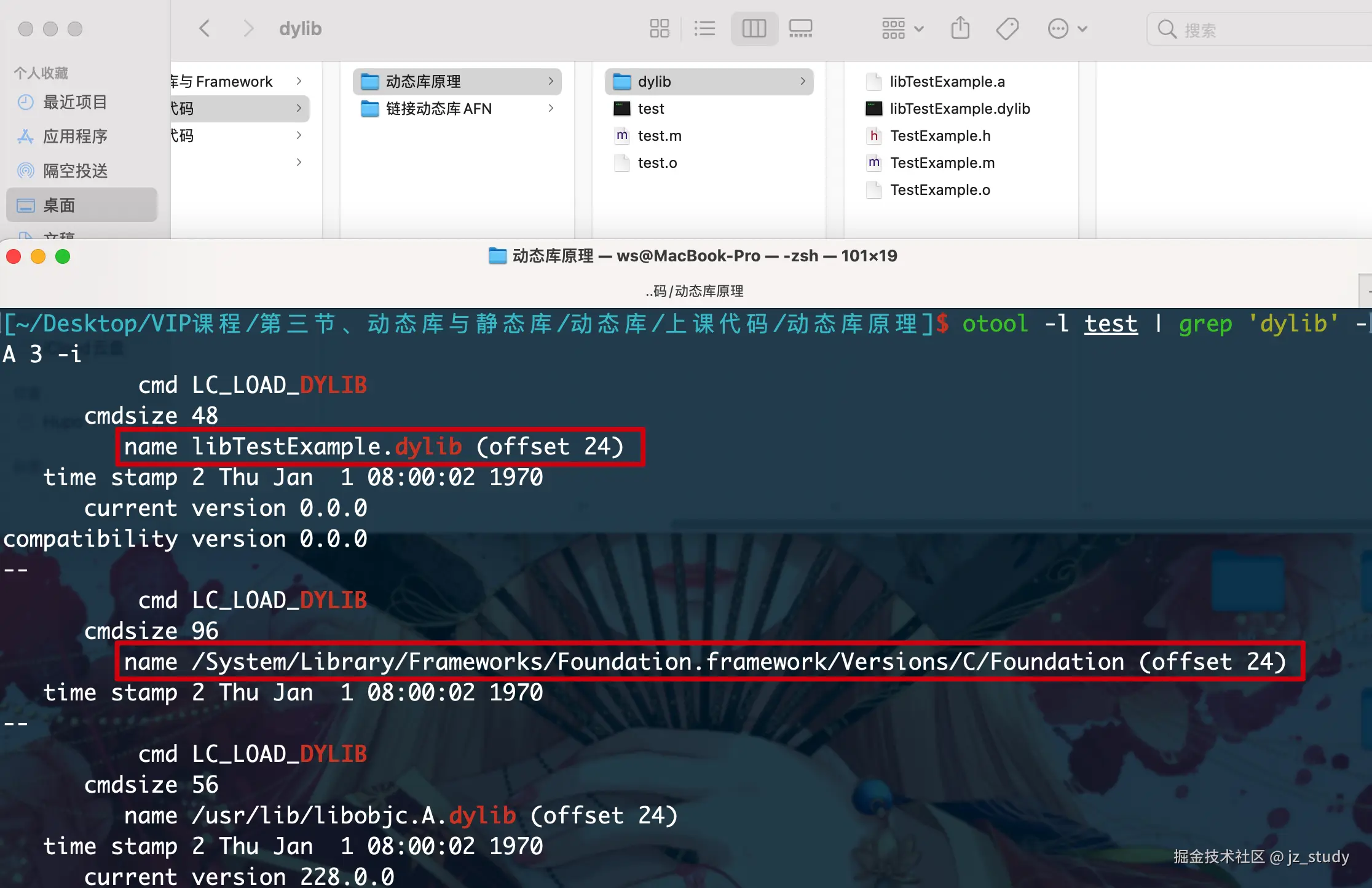Select the column view button
1372x888 pixels.
tap(754, 28)
